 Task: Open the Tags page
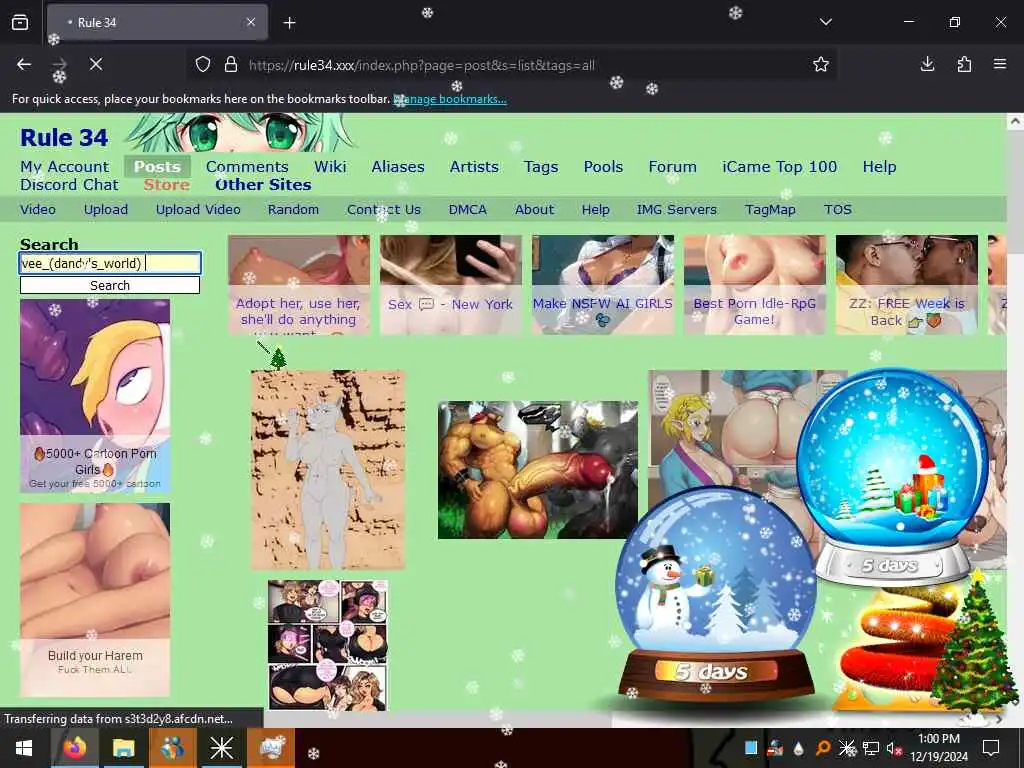541,167
